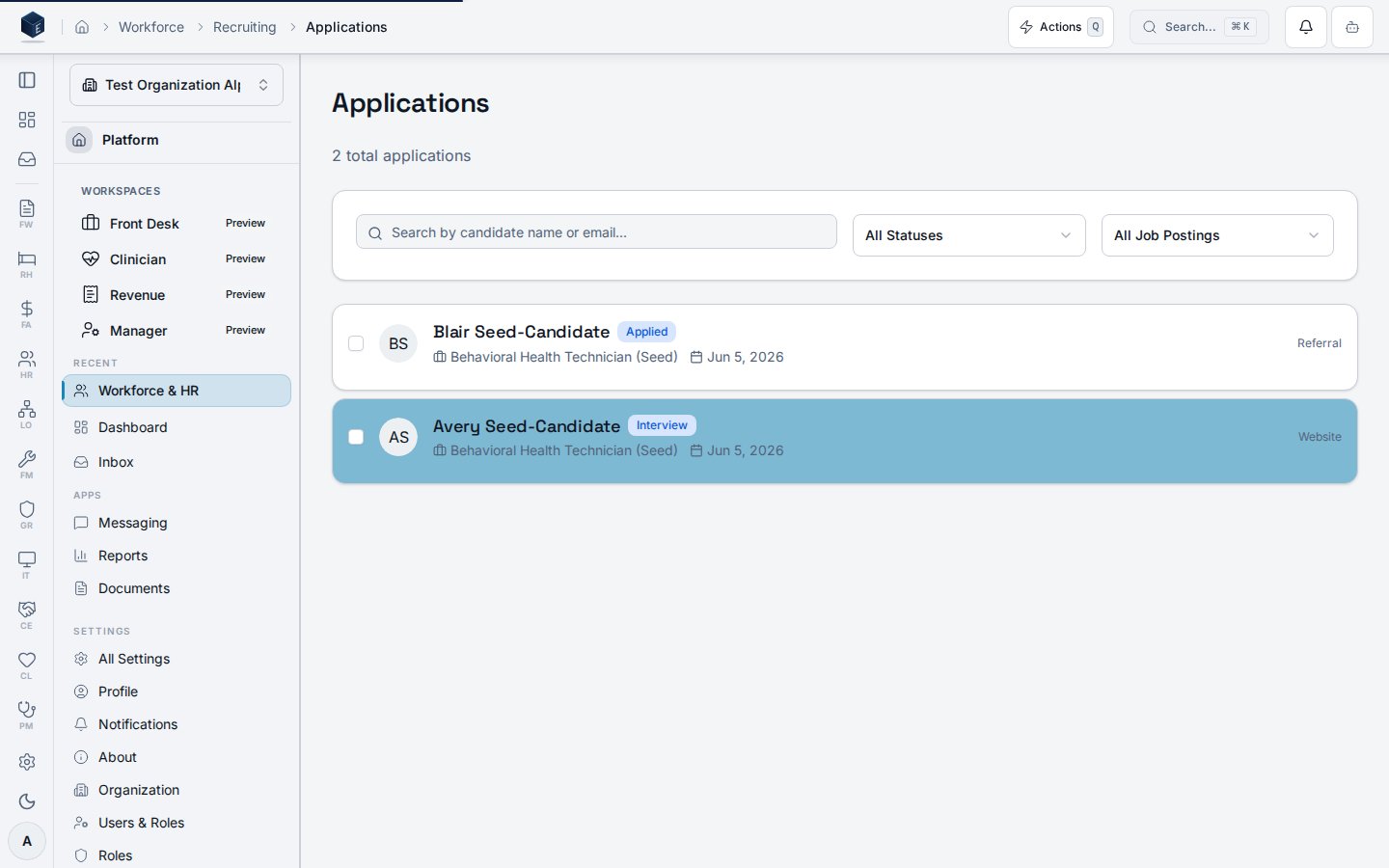Select the Avery Seed-Candidate checkbox
Image resolution: width=1389 pixels, height=868 pixels.
pos(356,437)
